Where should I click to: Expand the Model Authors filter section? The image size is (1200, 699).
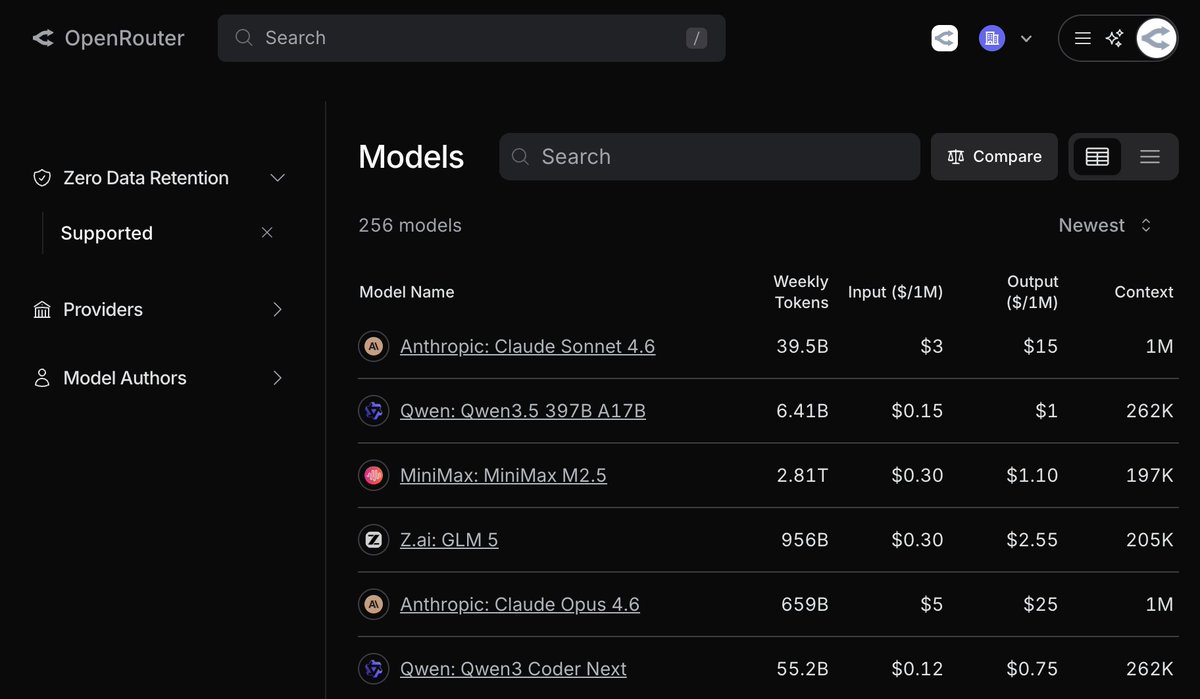pyautogui.click(x=278, y=378)
